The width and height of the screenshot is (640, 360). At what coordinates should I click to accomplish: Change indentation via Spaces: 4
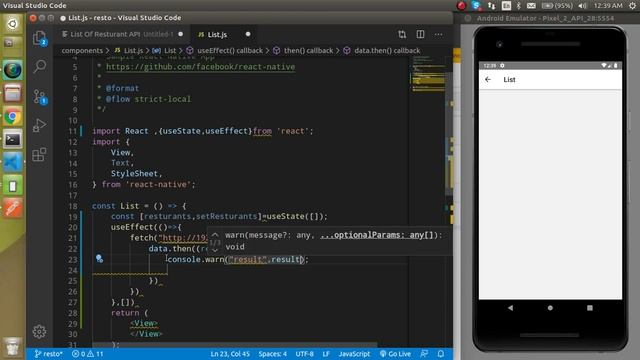(x=273, y=354)
